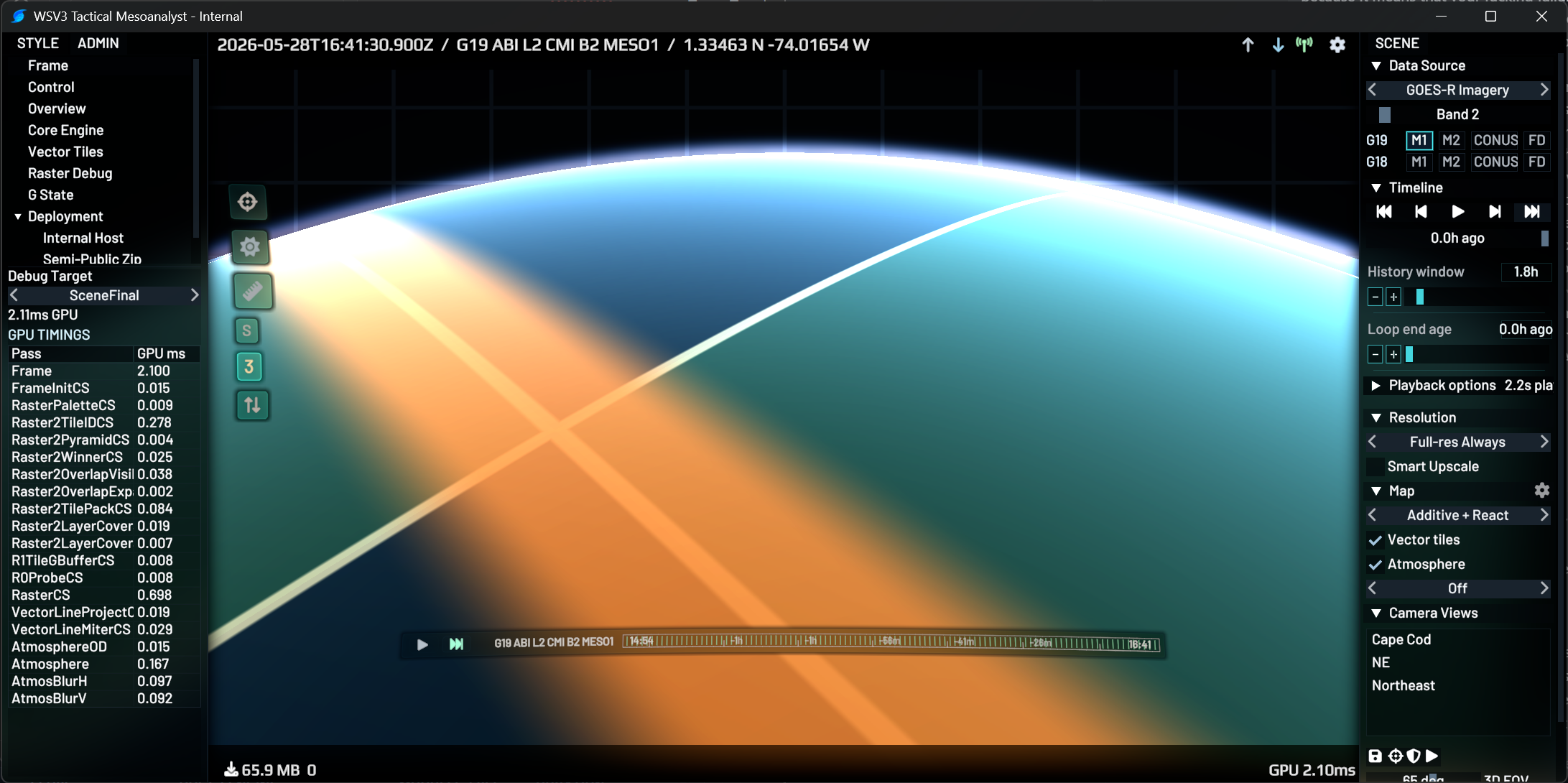Enable the Smart Upscale checkbox

point(1375,466)
